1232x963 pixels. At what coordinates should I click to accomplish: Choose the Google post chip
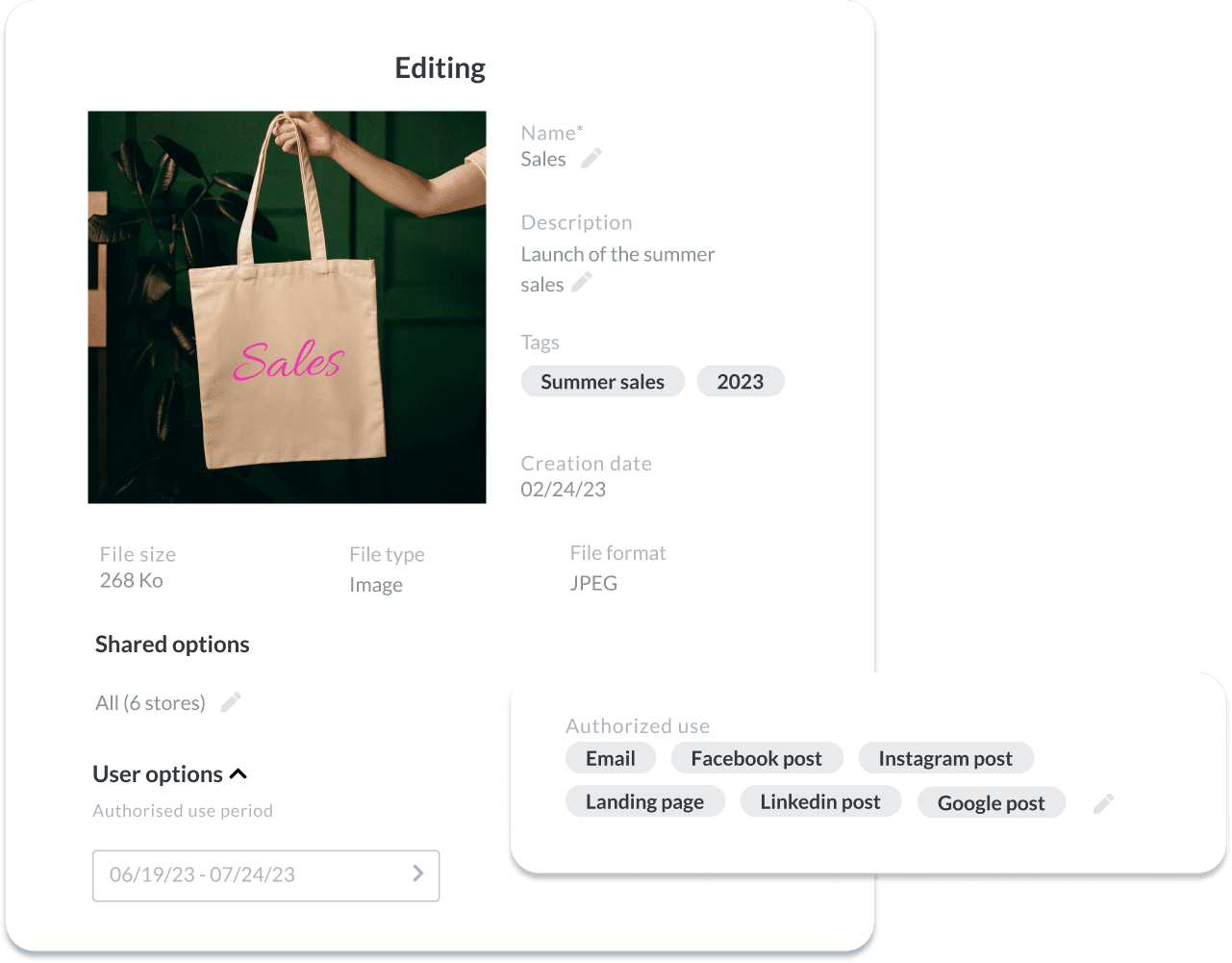[992, 803]
